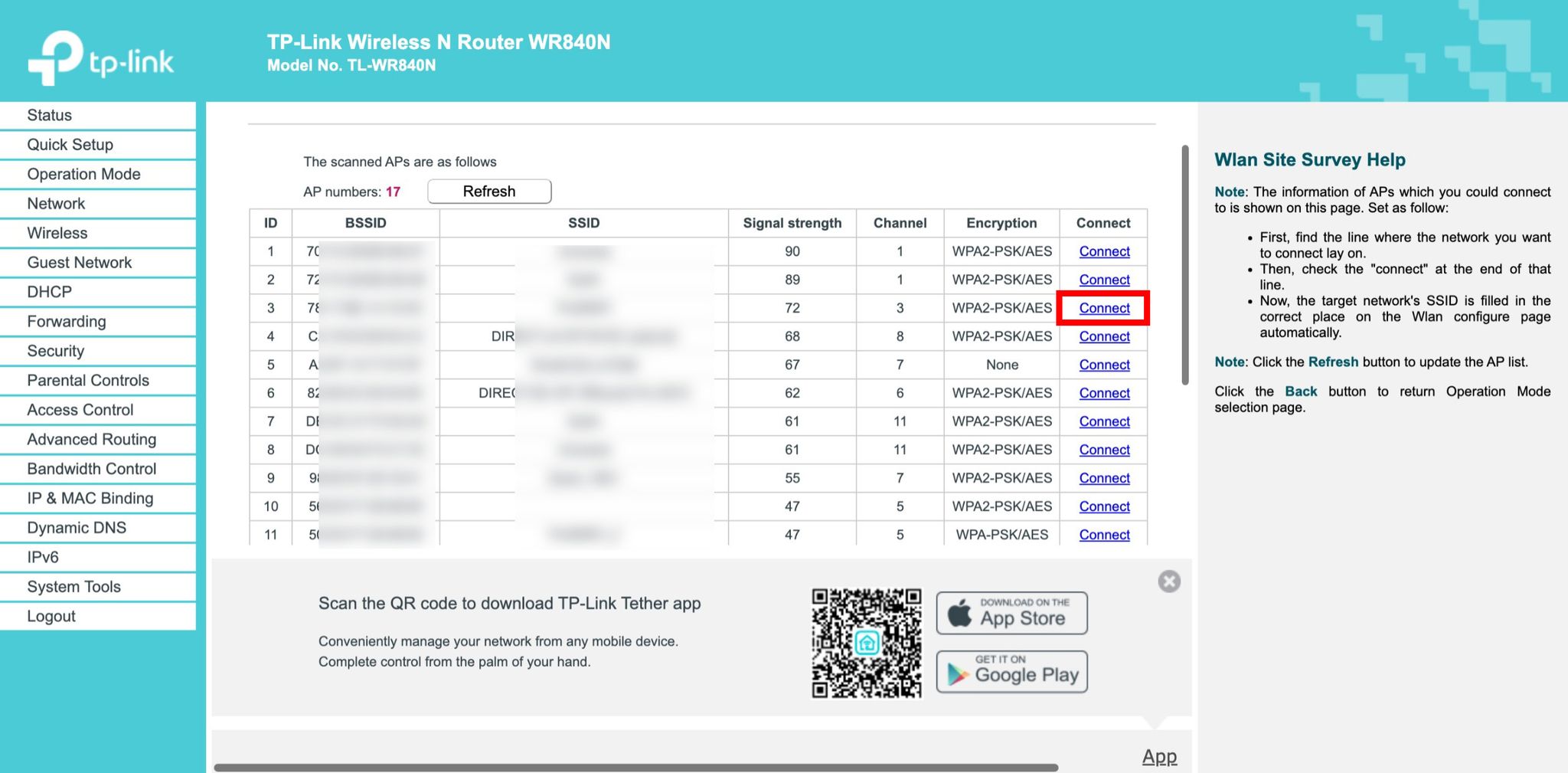Connect to AP with ID 10

click(1104, 506)
